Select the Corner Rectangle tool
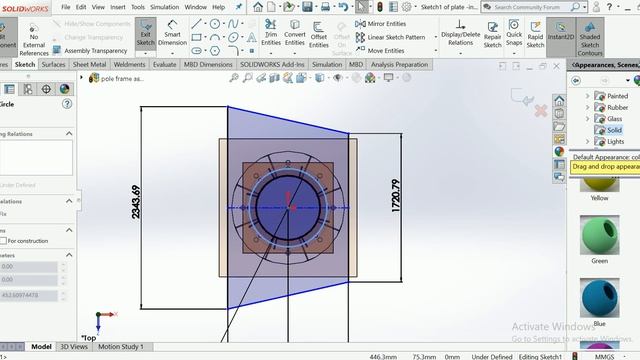The width and height of the screenshot is (640, 360). pos(196,38)
